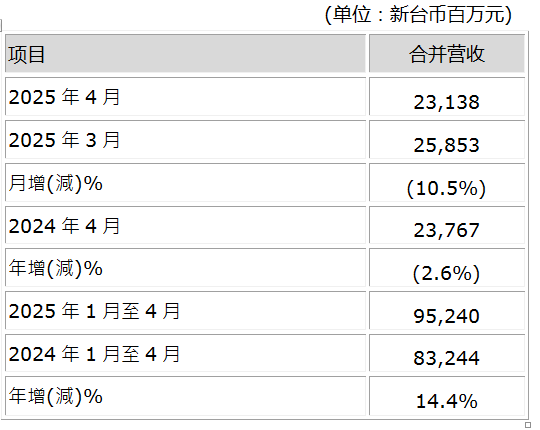This screenshot has width=540, height=430.
Task: Select the 项目 header cell
Action: 185,53
